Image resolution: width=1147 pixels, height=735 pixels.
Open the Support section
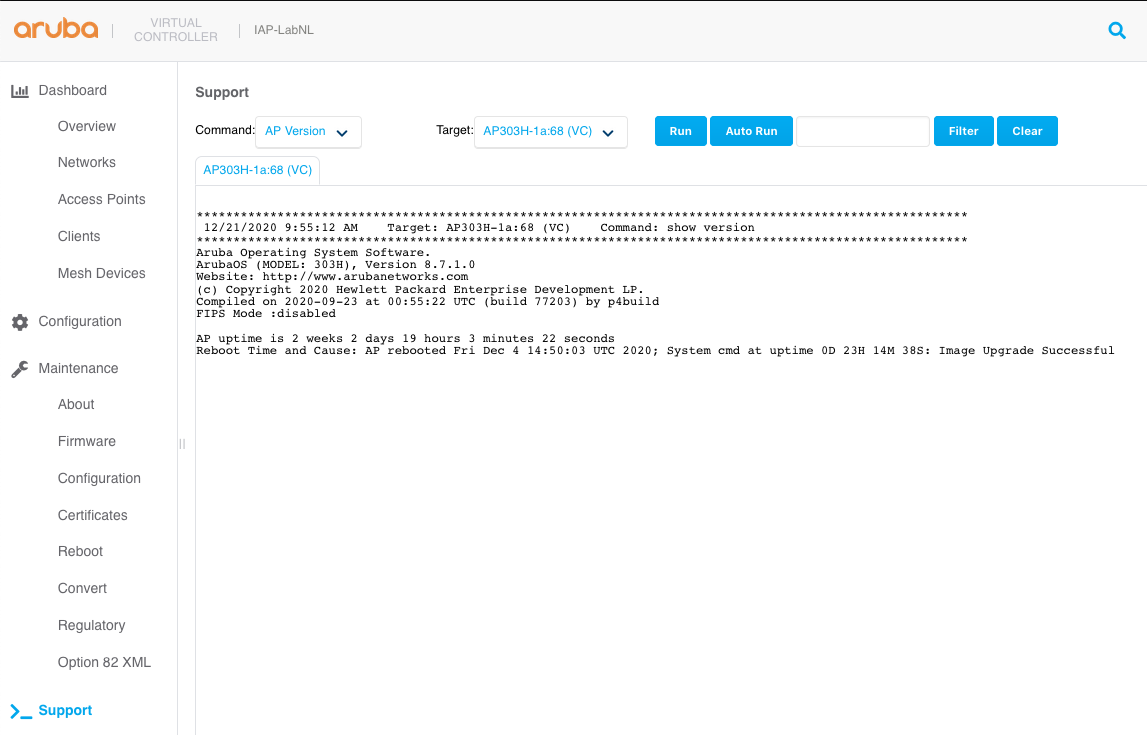pyautogui.click(x=65, y=710)
